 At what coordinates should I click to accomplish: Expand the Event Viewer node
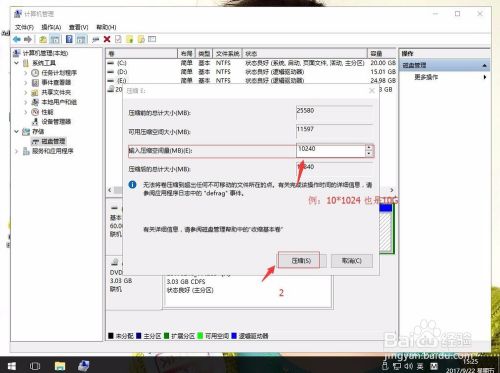point(26,82)
